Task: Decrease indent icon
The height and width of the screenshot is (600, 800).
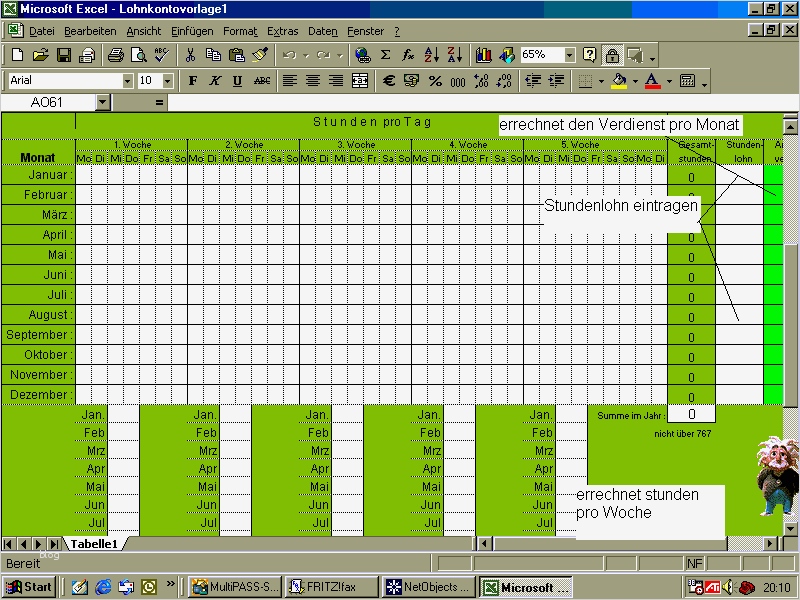Action: tap(533, 81)
